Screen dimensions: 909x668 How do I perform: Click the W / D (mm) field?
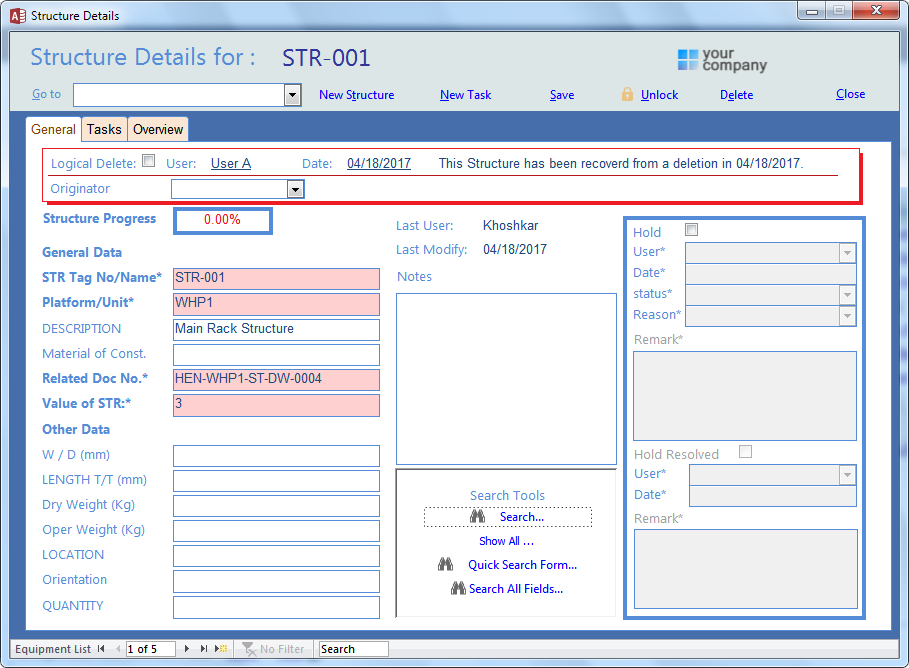coord(277,456)
